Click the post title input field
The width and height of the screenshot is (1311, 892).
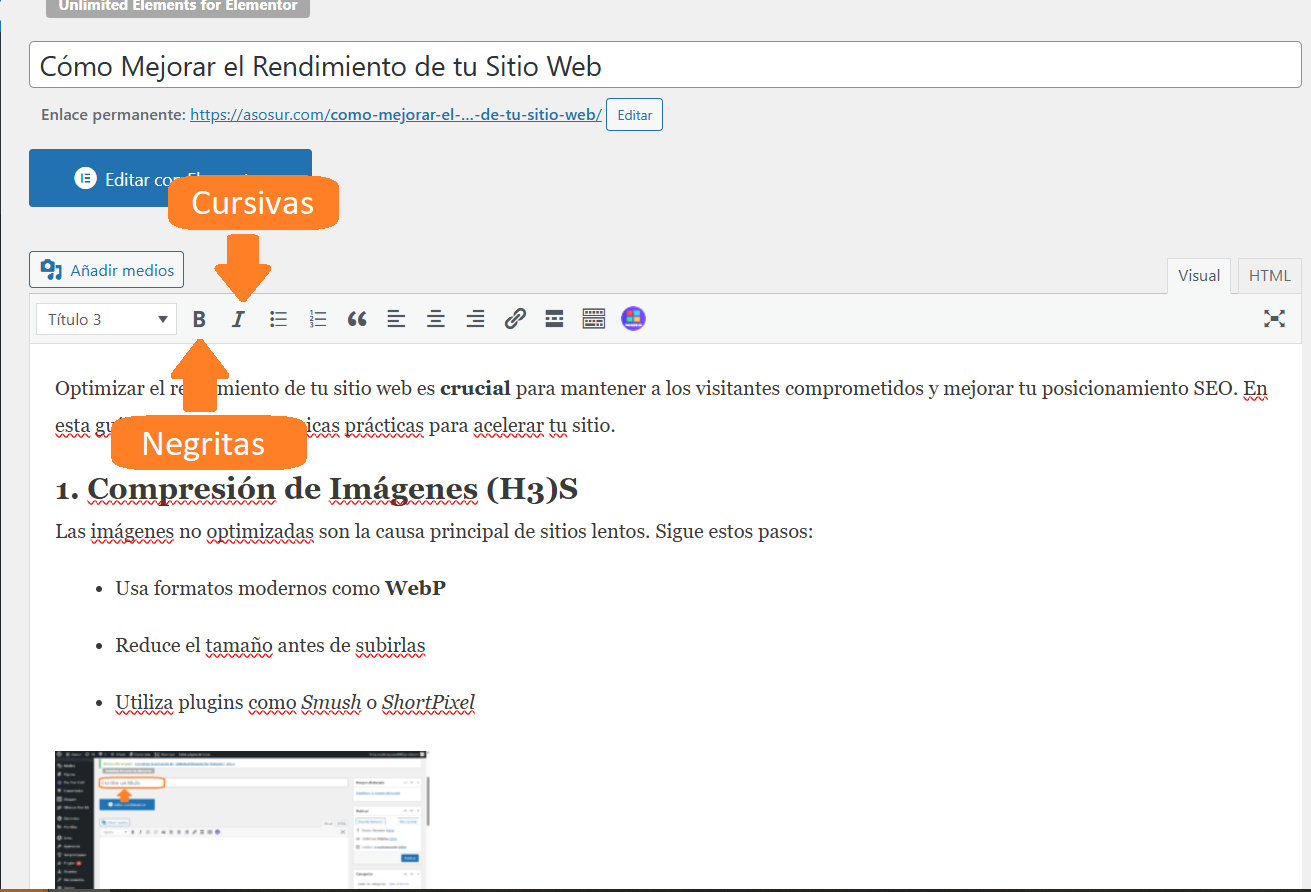click(x=665, y=67)
